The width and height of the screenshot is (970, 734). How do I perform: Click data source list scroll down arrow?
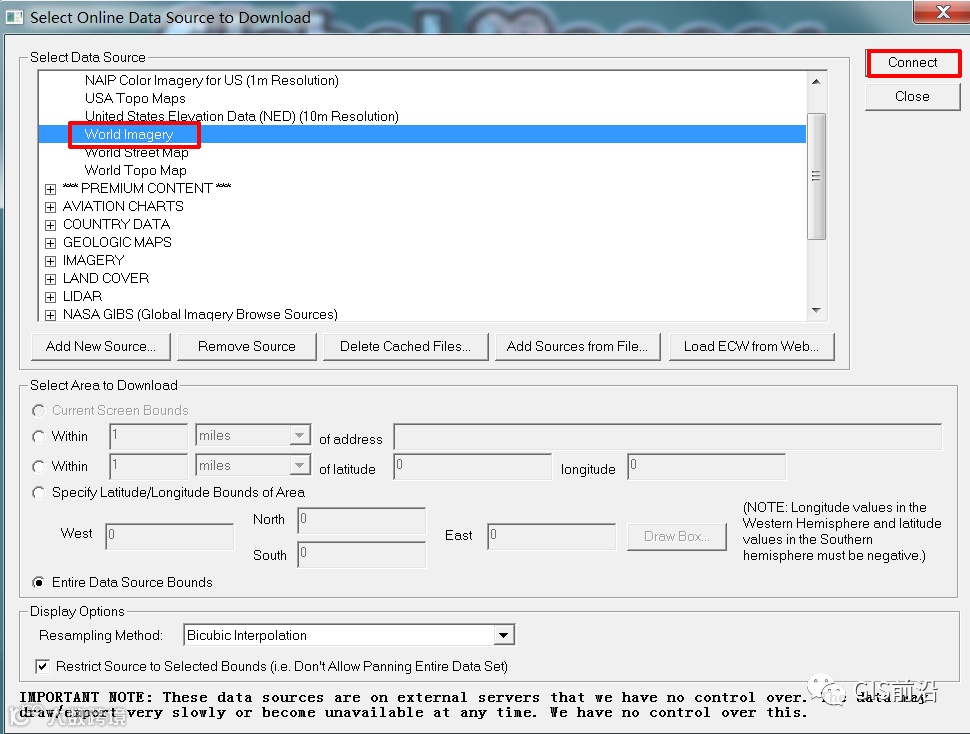tap(817, 310)
